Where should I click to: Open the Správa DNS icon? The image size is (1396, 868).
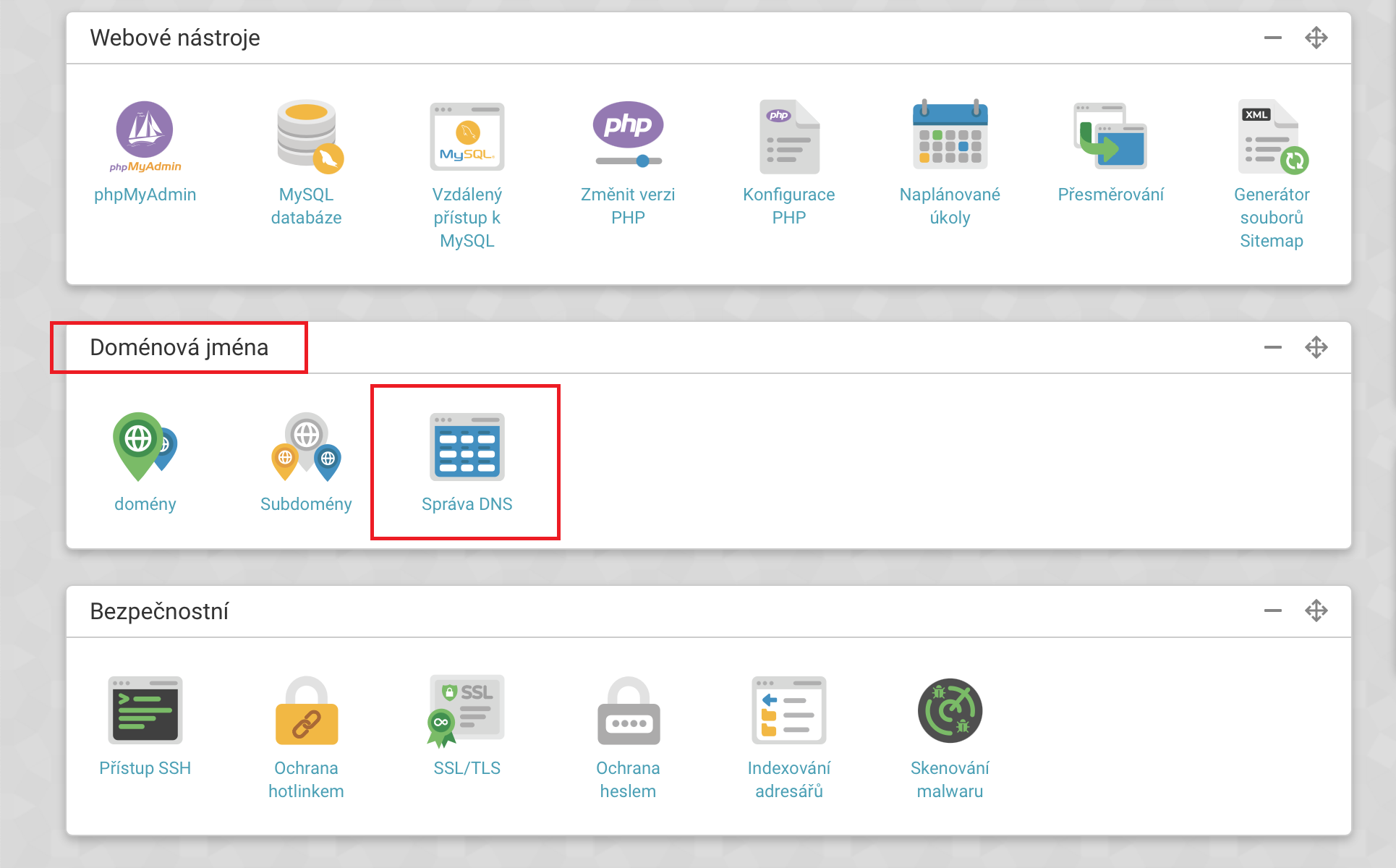pyautogui.click(x=467, y=446)
